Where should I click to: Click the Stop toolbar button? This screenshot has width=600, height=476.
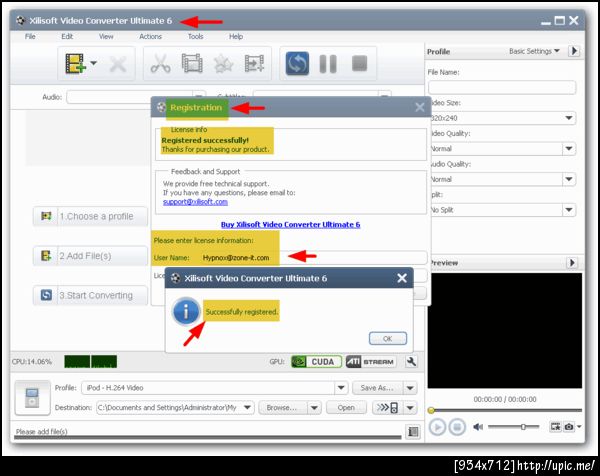(359, 63)
